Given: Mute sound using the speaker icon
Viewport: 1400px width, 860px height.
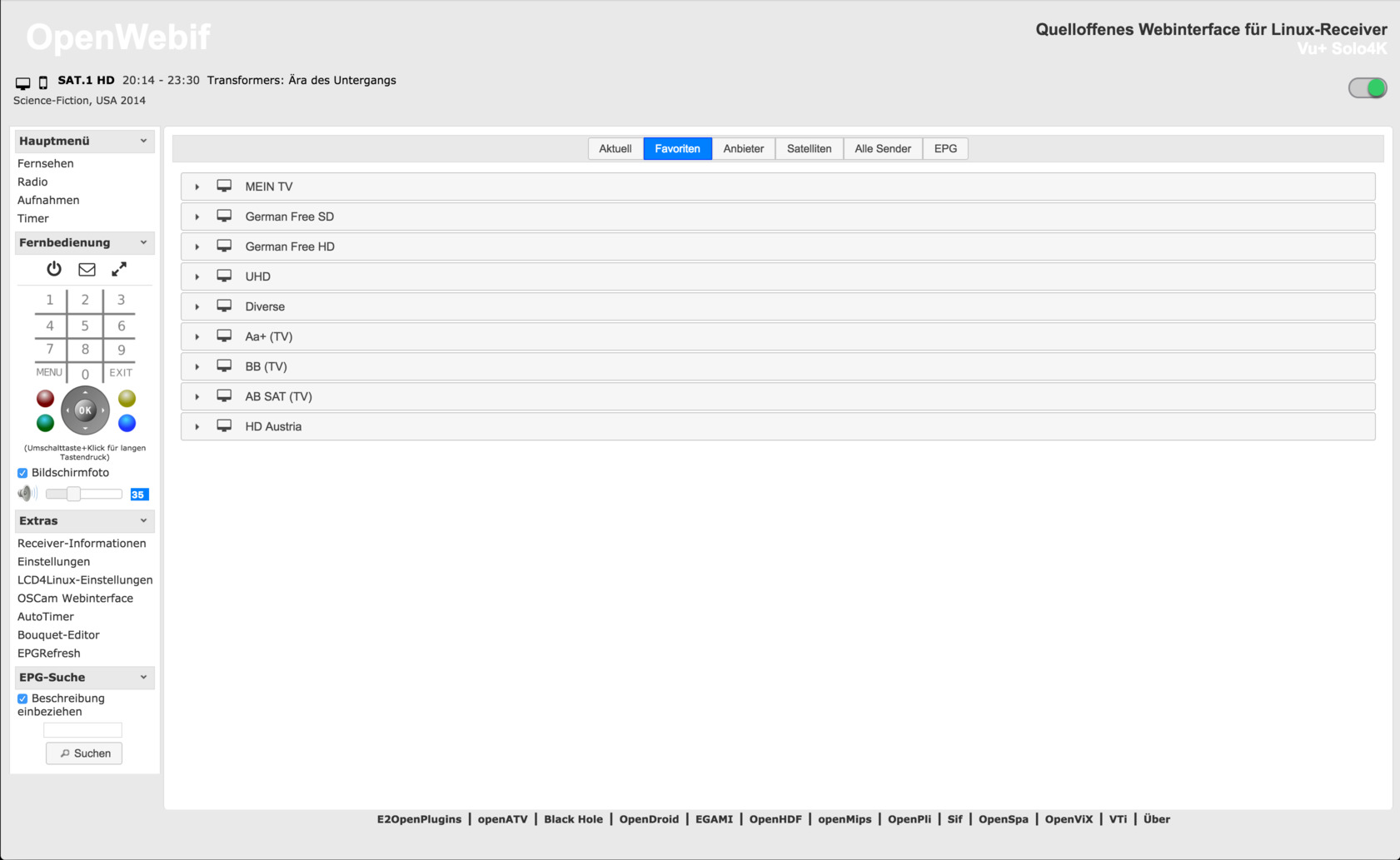Looking at the screenshot, I should click(x=27, y=494).
